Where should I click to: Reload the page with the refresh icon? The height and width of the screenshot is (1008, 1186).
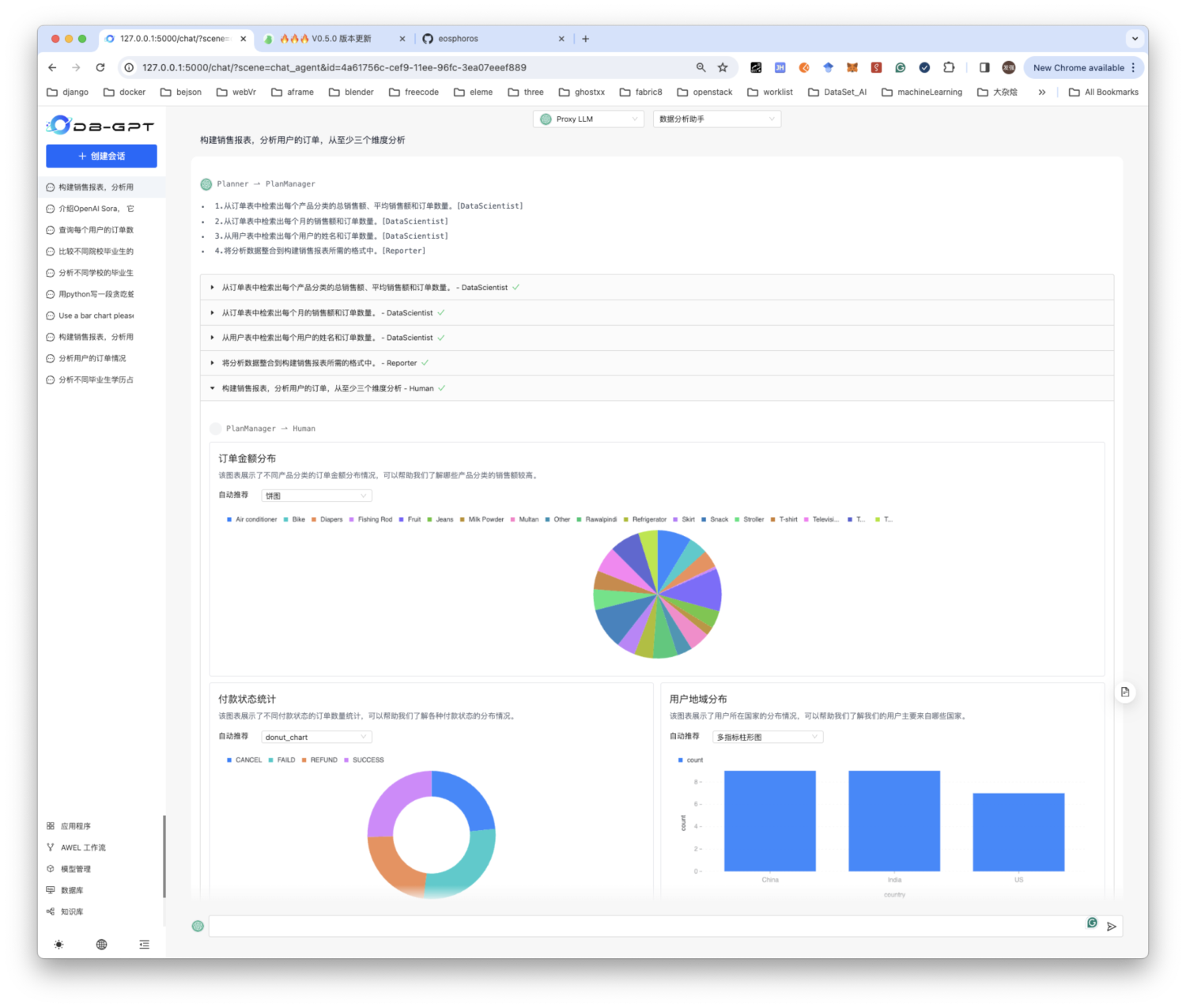pos(100,67)
